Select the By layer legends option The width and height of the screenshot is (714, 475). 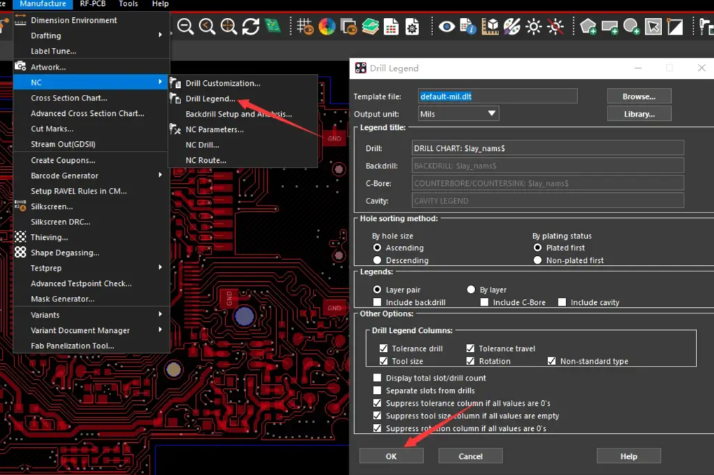click(471, 288)
